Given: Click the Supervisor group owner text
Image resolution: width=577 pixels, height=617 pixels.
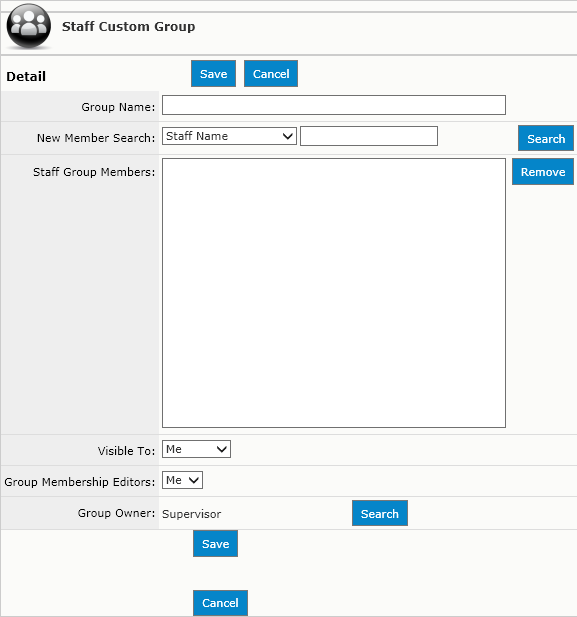Looking at the screenshot, I should click(192, 514).
